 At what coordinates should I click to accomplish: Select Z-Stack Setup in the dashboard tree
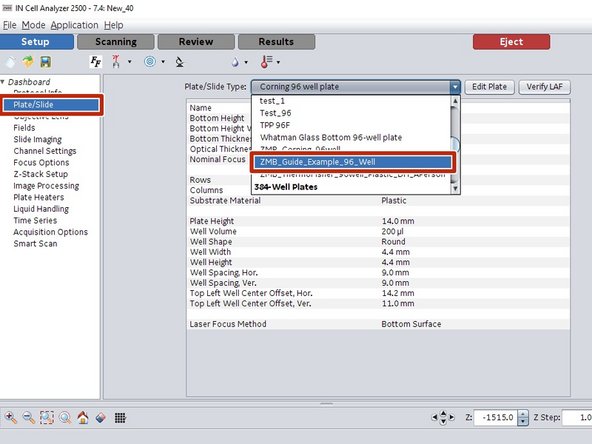tap(41, 174)
